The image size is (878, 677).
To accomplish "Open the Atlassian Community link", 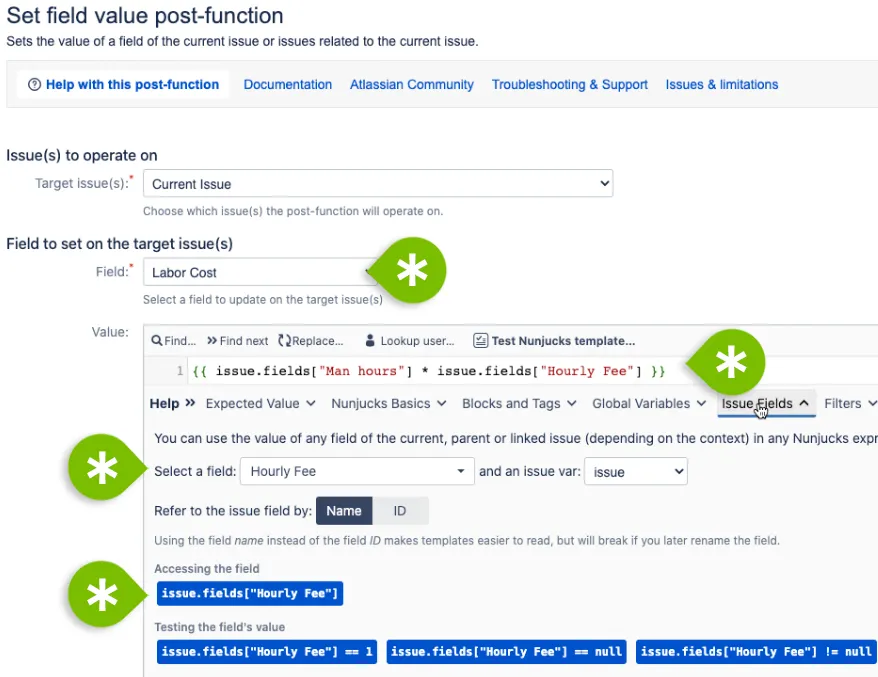I will (x=412, y=85).
